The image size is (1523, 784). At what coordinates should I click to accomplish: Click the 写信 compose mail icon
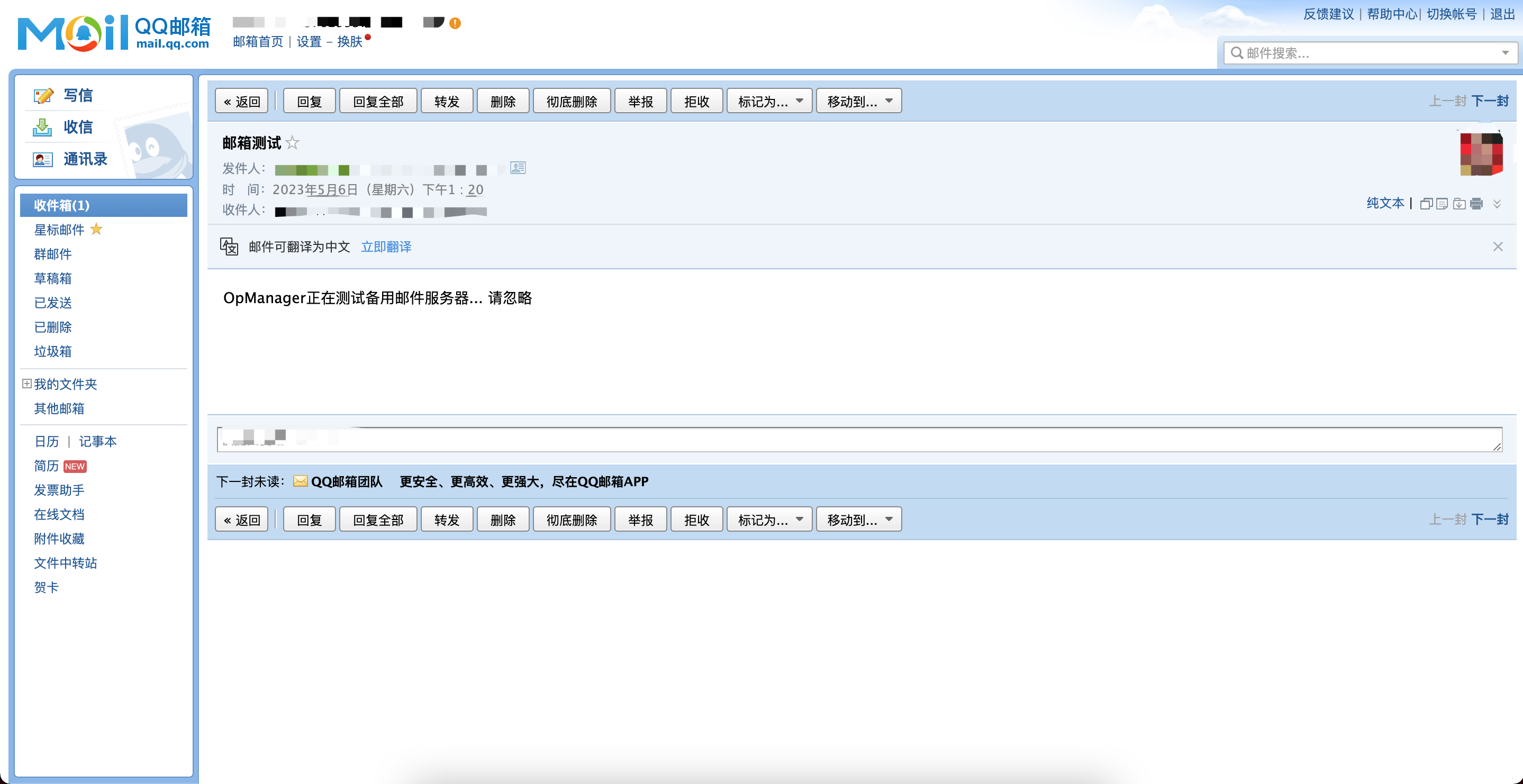click(43, 95)
